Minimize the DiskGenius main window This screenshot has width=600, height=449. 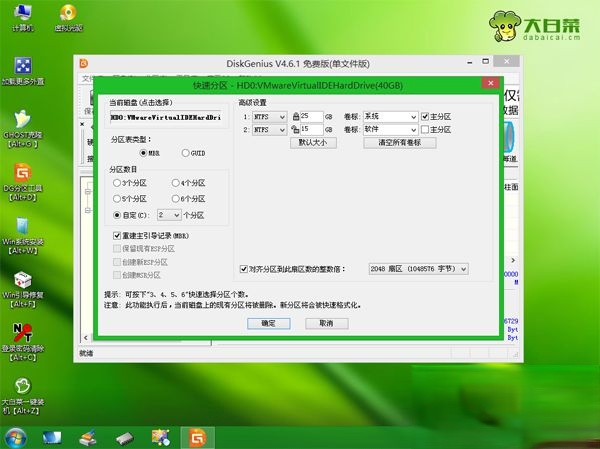click(x=470, y=62)
